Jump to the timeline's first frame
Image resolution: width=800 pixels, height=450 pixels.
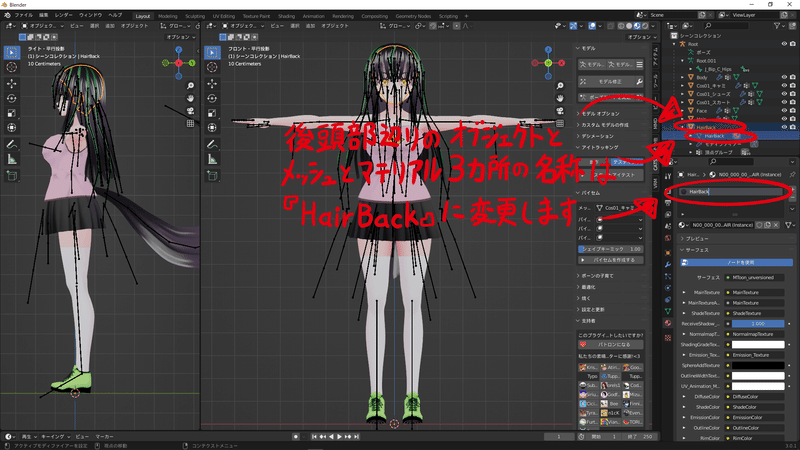(x=314, y=437)
